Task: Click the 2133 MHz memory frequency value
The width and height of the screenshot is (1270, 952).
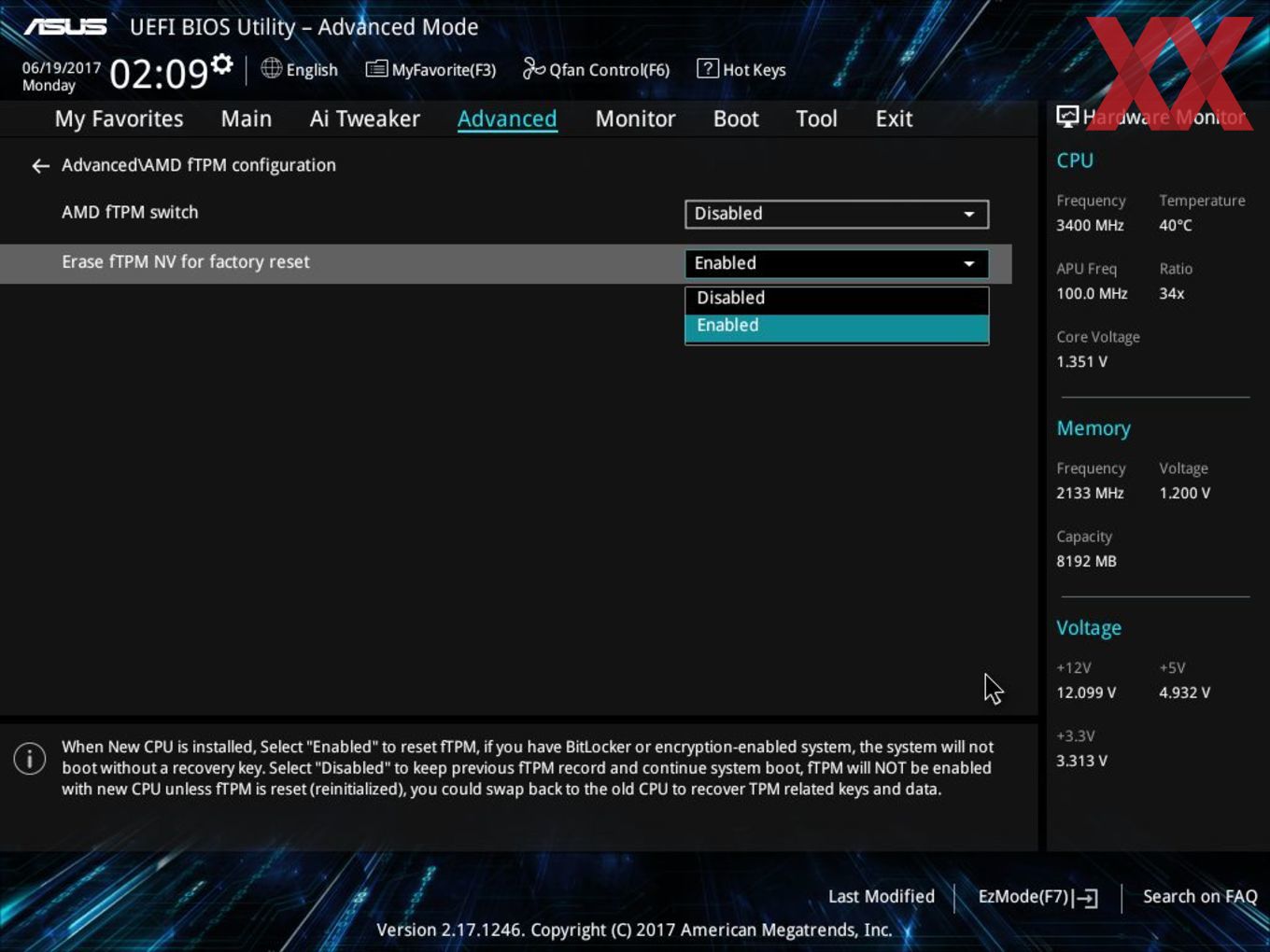Action: tap(1090, 494)
